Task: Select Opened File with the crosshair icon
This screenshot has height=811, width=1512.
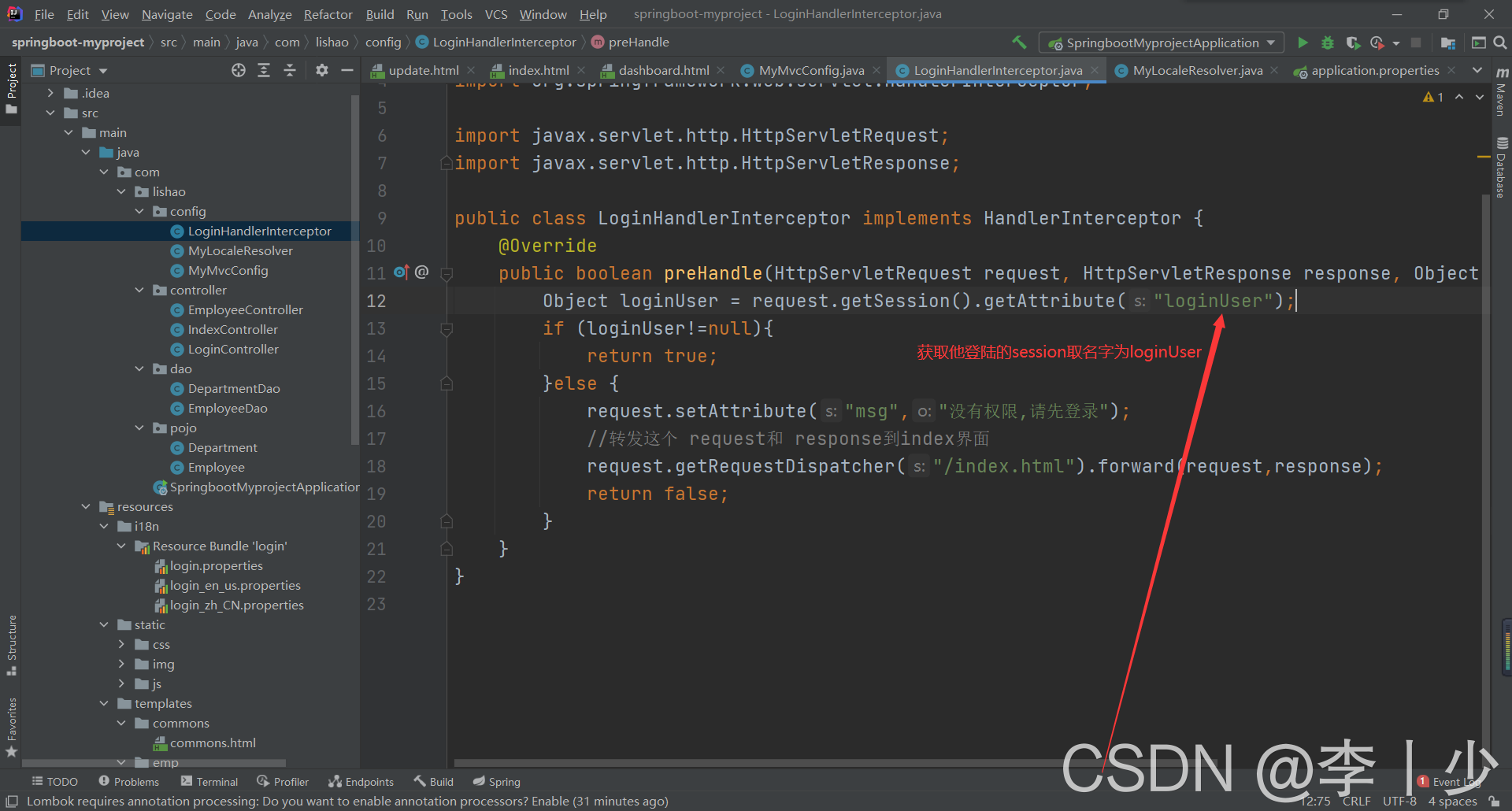Action: pyautogui.click(x=238, y=70)
